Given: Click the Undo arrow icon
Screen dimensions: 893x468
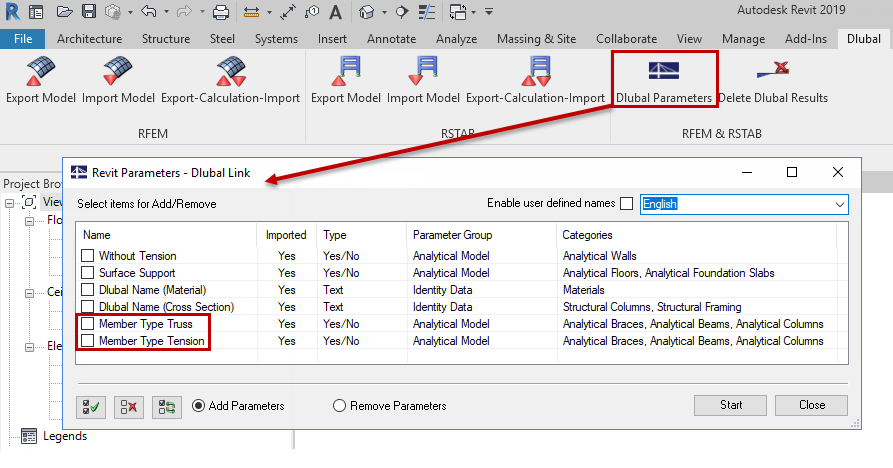Looking at the screenshot, I should 149,11.
